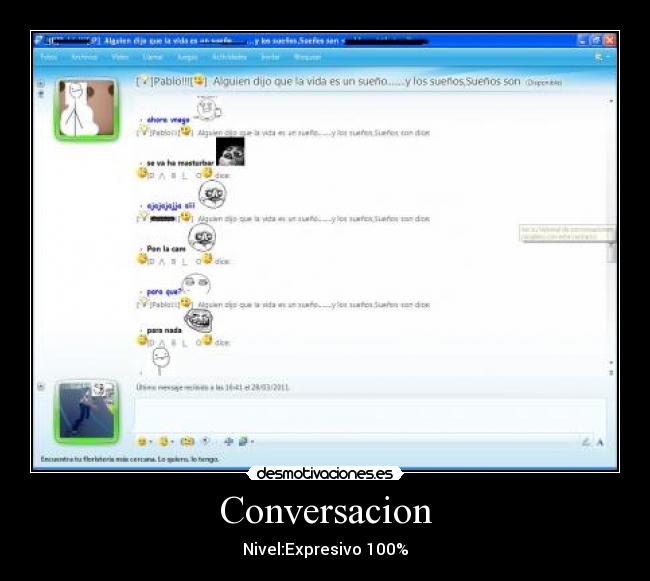Close the conversation window
The image size is (650, 581).
(x=610, y=40)
